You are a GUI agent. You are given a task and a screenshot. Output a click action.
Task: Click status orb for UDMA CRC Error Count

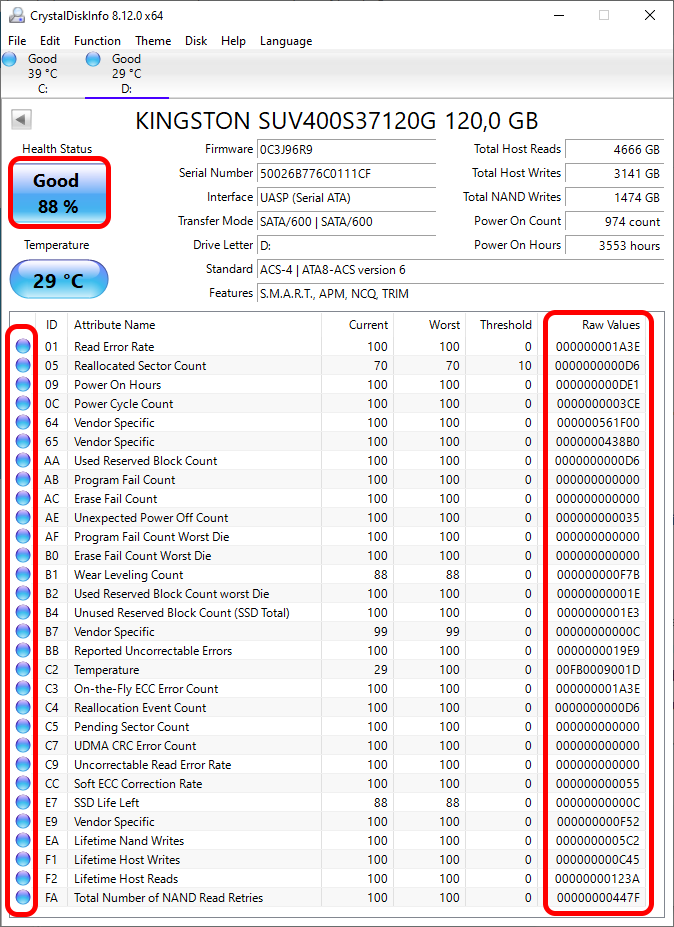23,746
